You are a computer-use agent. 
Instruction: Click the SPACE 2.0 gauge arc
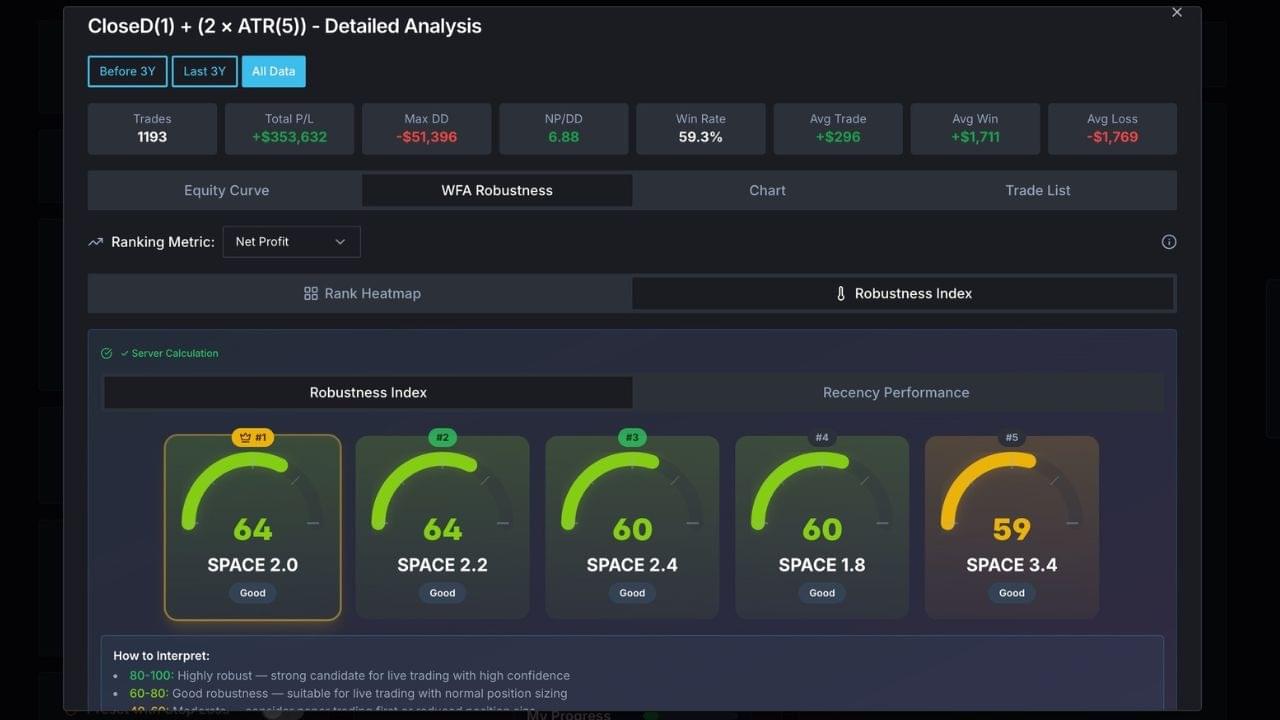pos(252,490)
